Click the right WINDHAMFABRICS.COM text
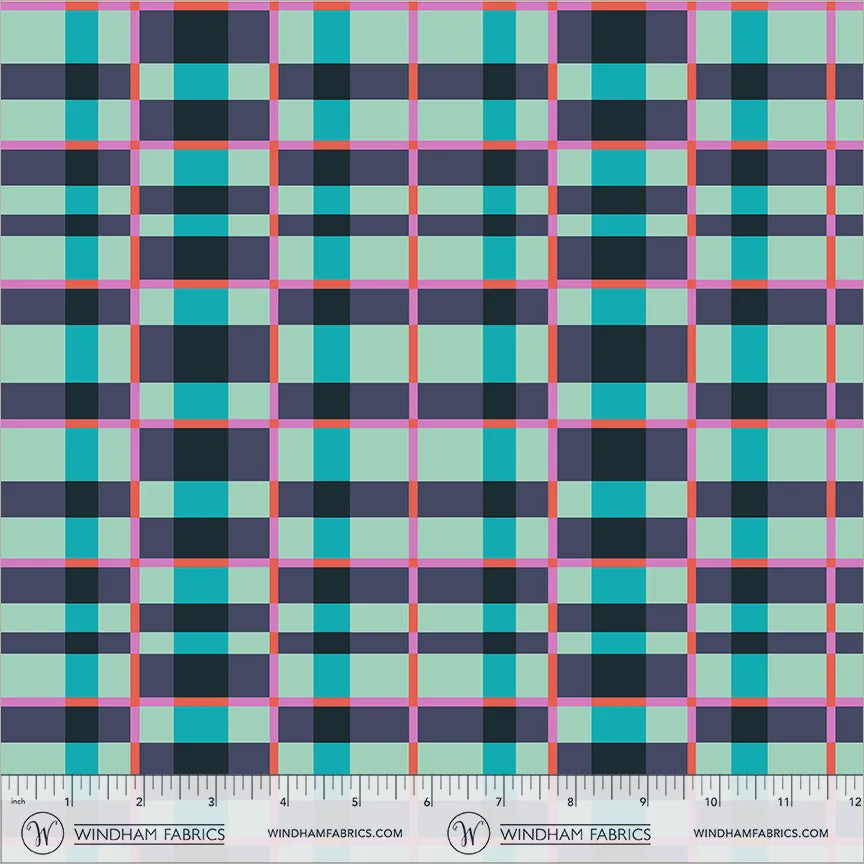 pyautogui.click(x=761, y=833)
